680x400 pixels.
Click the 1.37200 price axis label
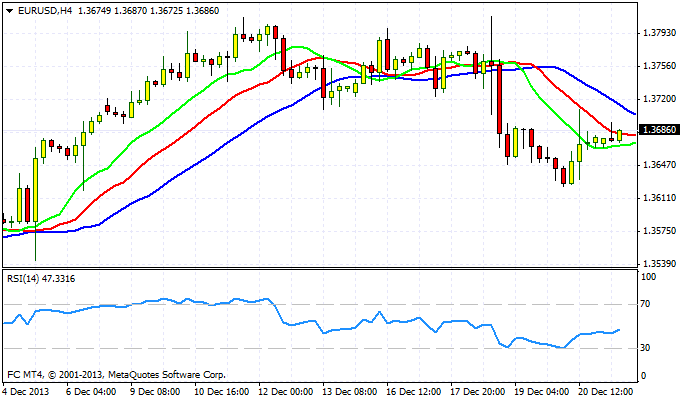659,99
